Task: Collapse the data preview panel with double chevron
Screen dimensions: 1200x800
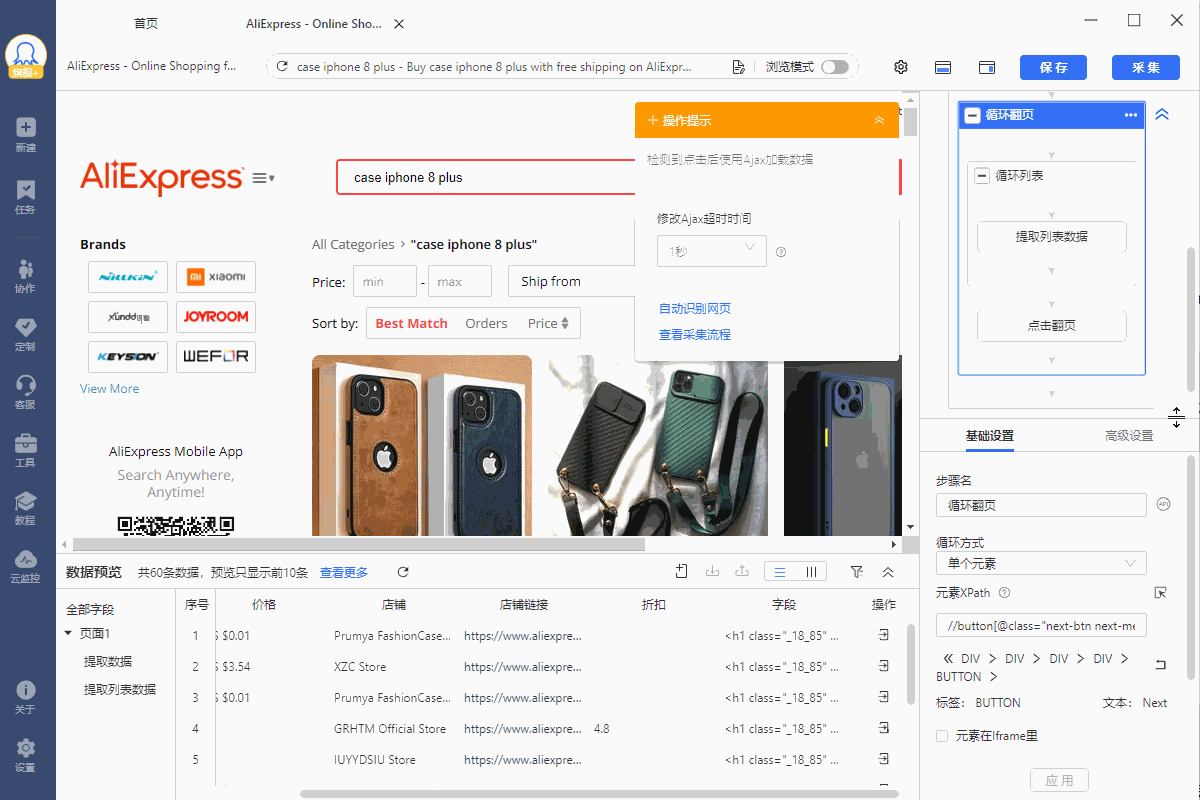Action: click(x=888, y=572)
